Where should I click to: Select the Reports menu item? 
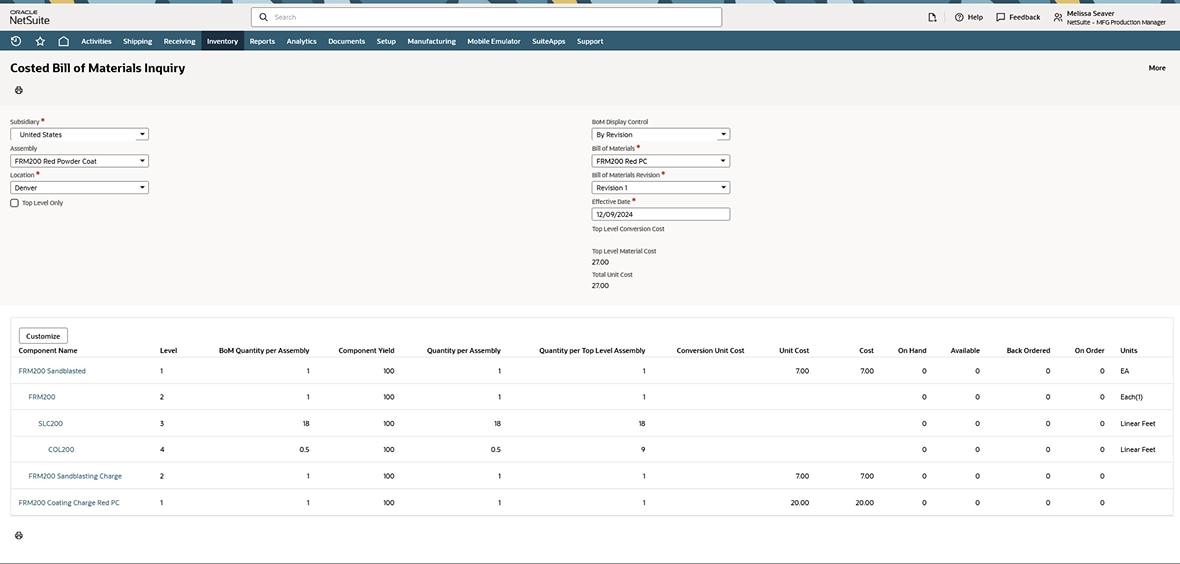262,41
